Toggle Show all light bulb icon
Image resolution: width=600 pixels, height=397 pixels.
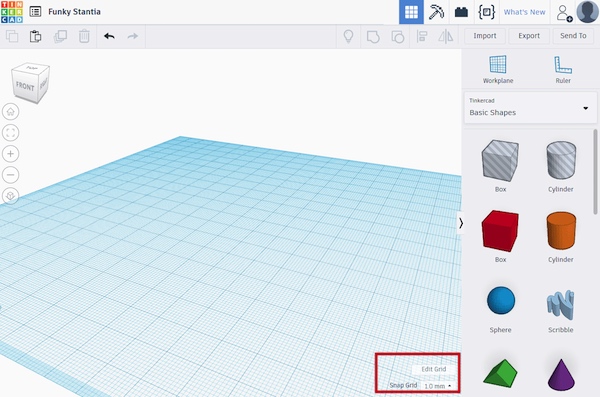point(348,36)
